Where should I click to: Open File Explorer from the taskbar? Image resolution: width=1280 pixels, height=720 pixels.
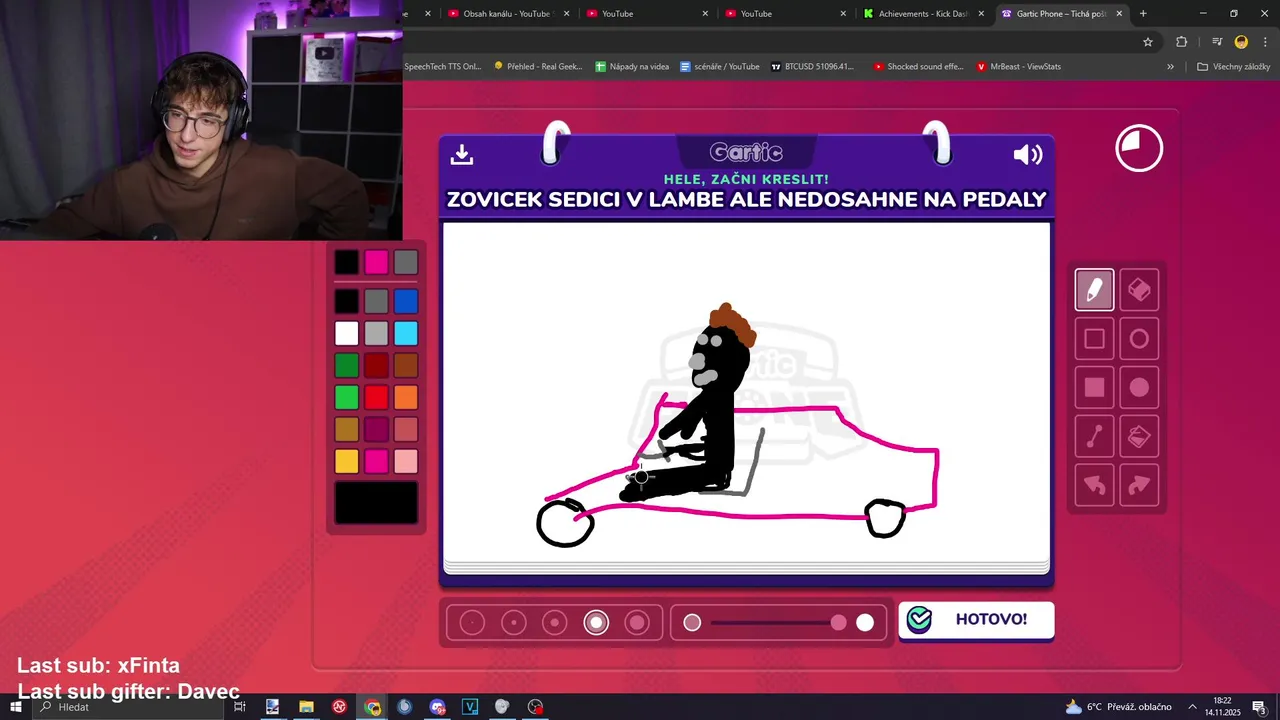click(x=306, y=707)
